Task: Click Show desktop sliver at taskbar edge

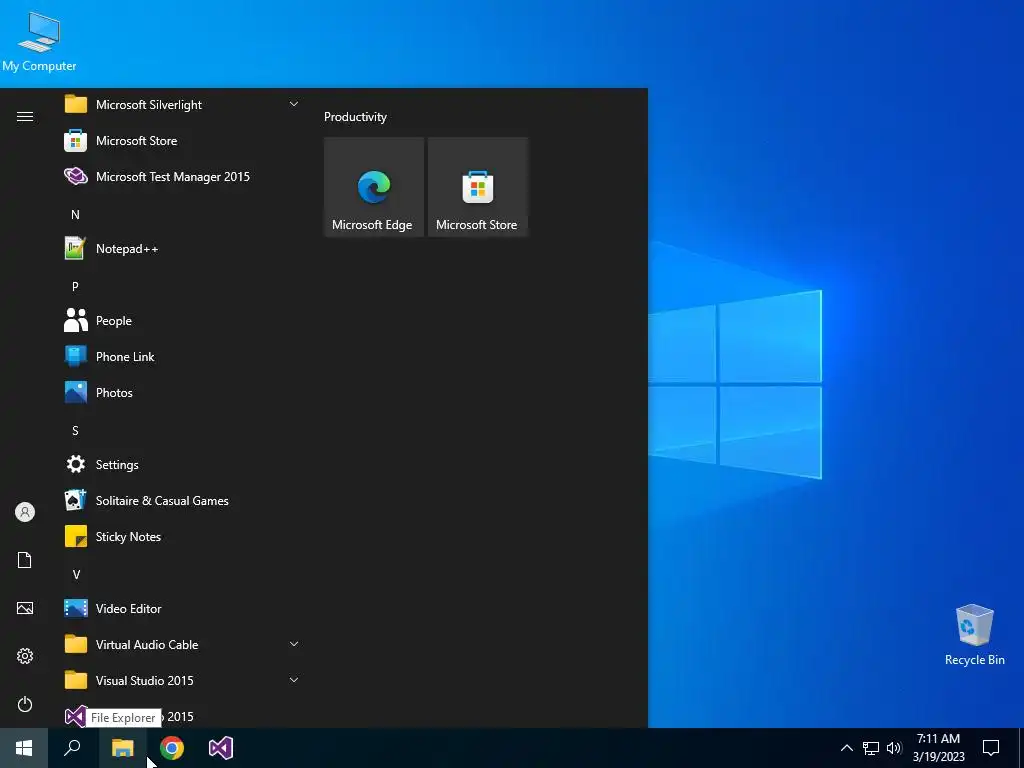Action: click(x=1021, y=748)
